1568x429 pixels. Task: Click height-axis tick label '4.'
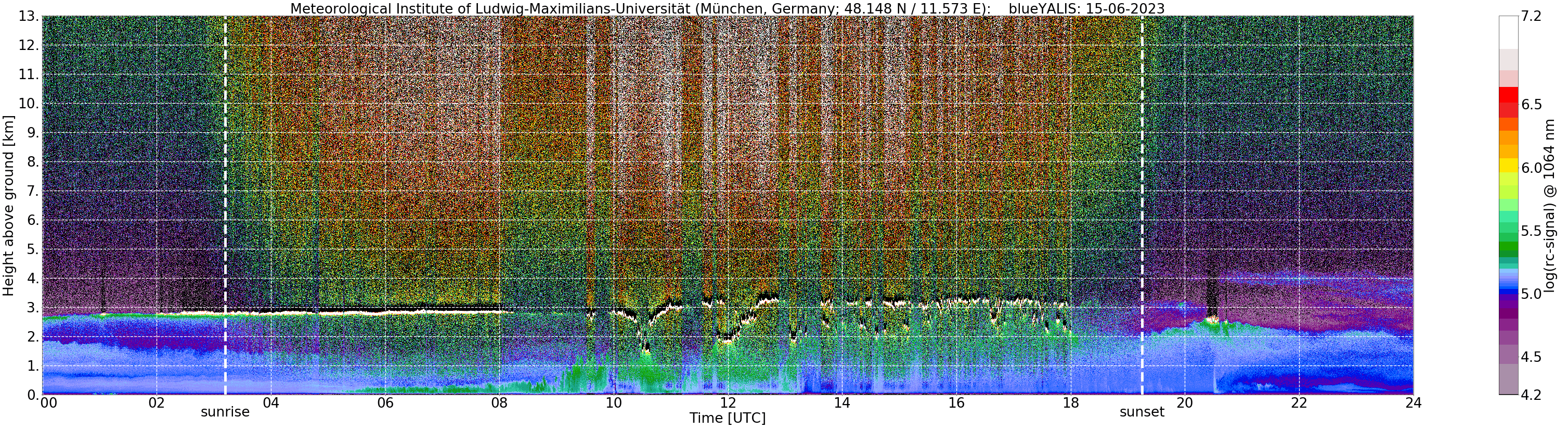[33, 279]
